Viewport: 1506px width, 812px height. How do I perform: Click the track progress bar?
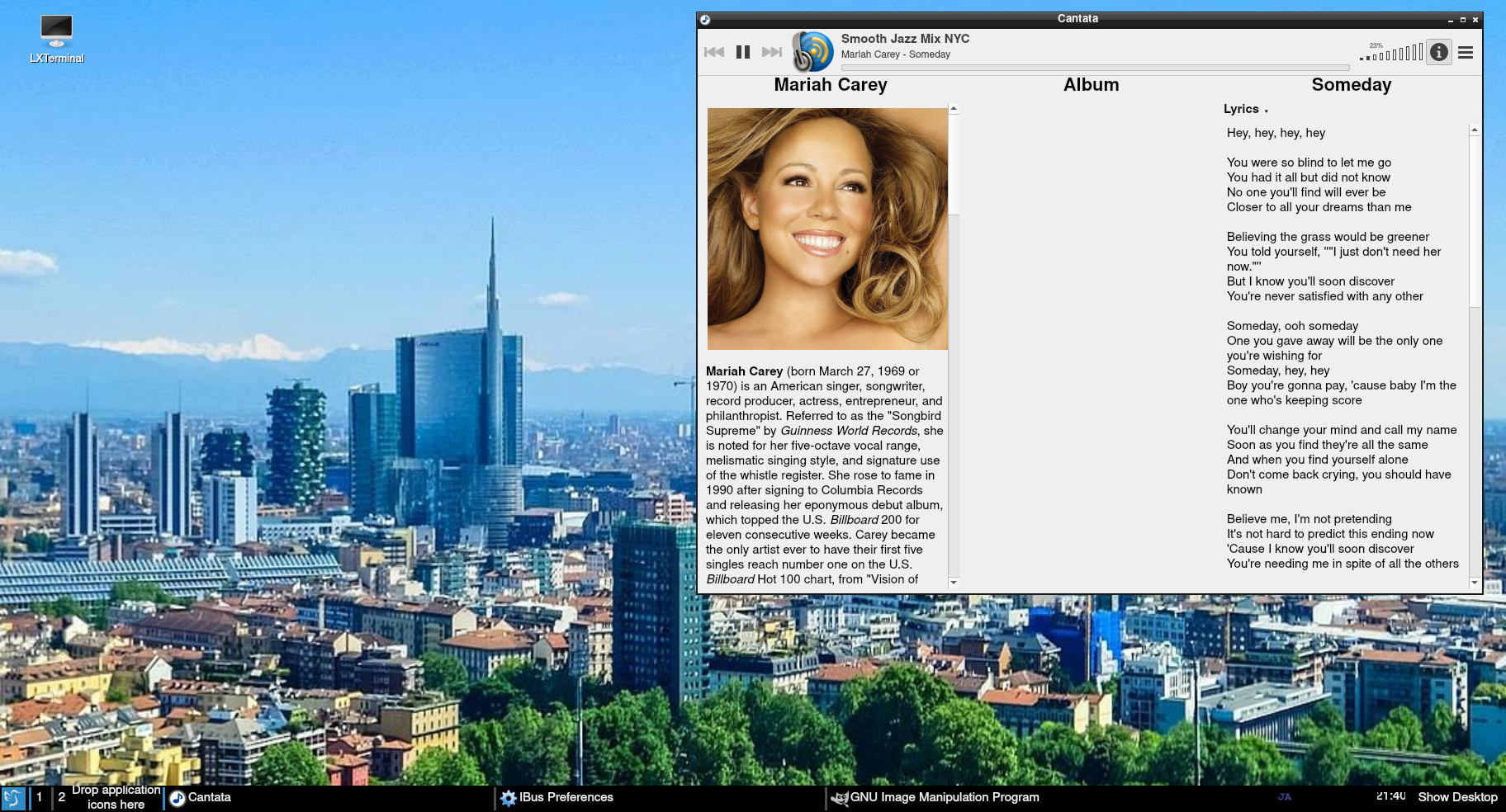(1094, 68)
